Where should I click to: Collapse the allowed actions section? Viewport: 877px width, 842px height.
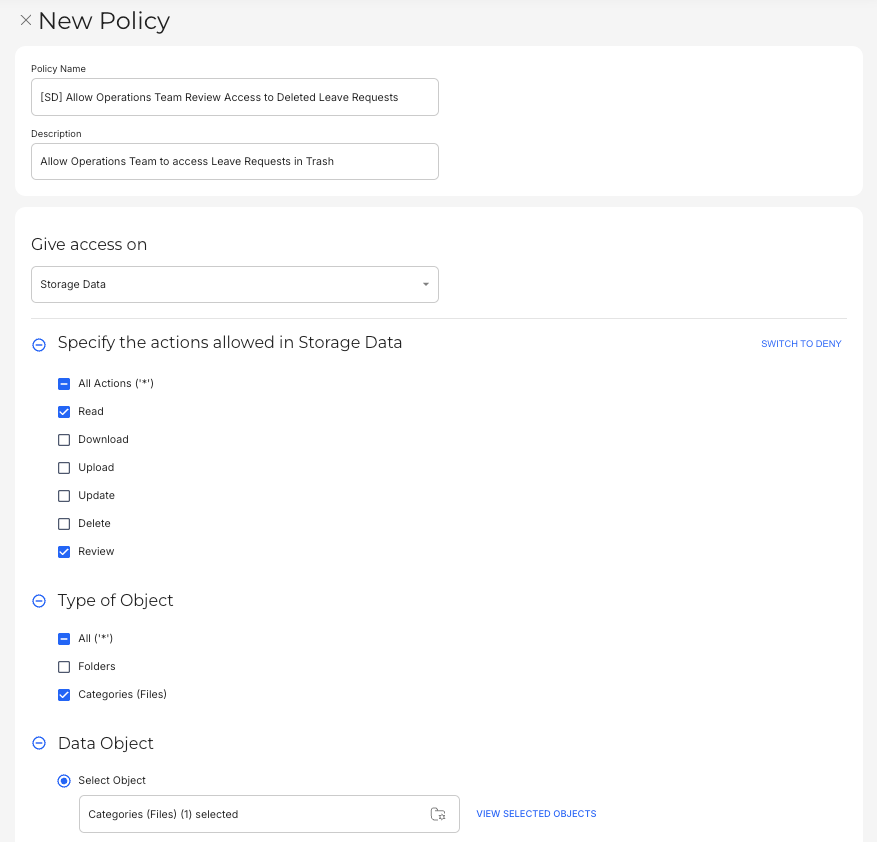[x=39, y=344]
